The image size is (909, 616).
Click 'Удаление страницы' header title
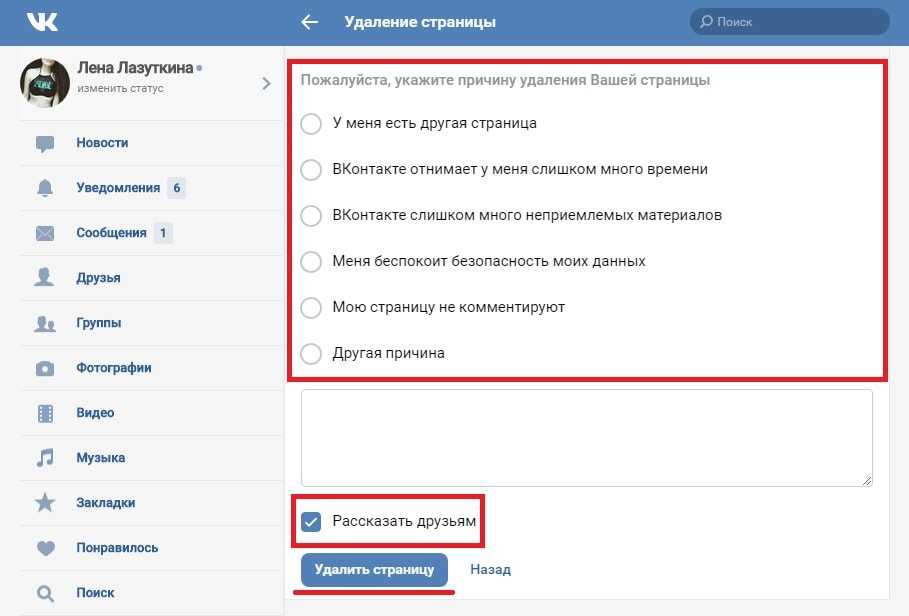[x=420, y=22]
